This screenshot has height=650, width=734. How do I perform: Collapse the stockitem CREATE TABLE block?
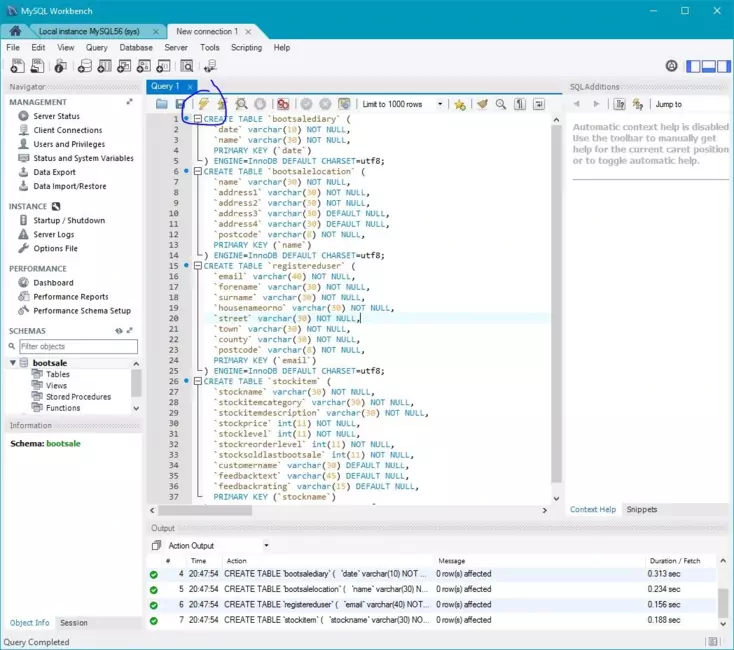point(198,381)
